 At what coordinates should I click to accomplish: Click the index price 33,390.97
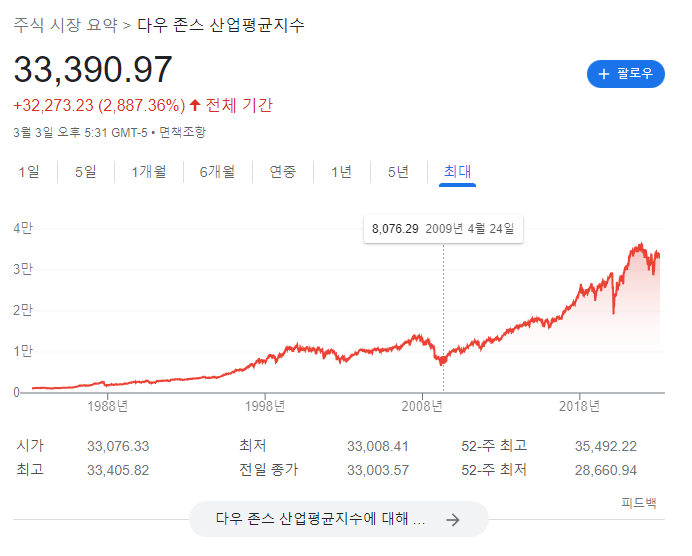coord(93,69)
